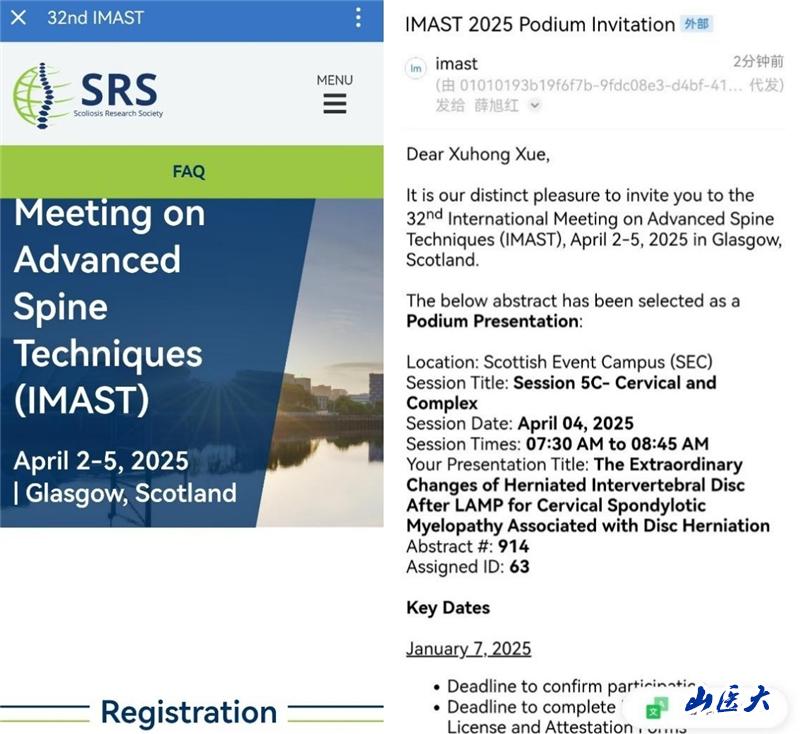Tap the April 2–5, 2025 date text

[101, 461]
